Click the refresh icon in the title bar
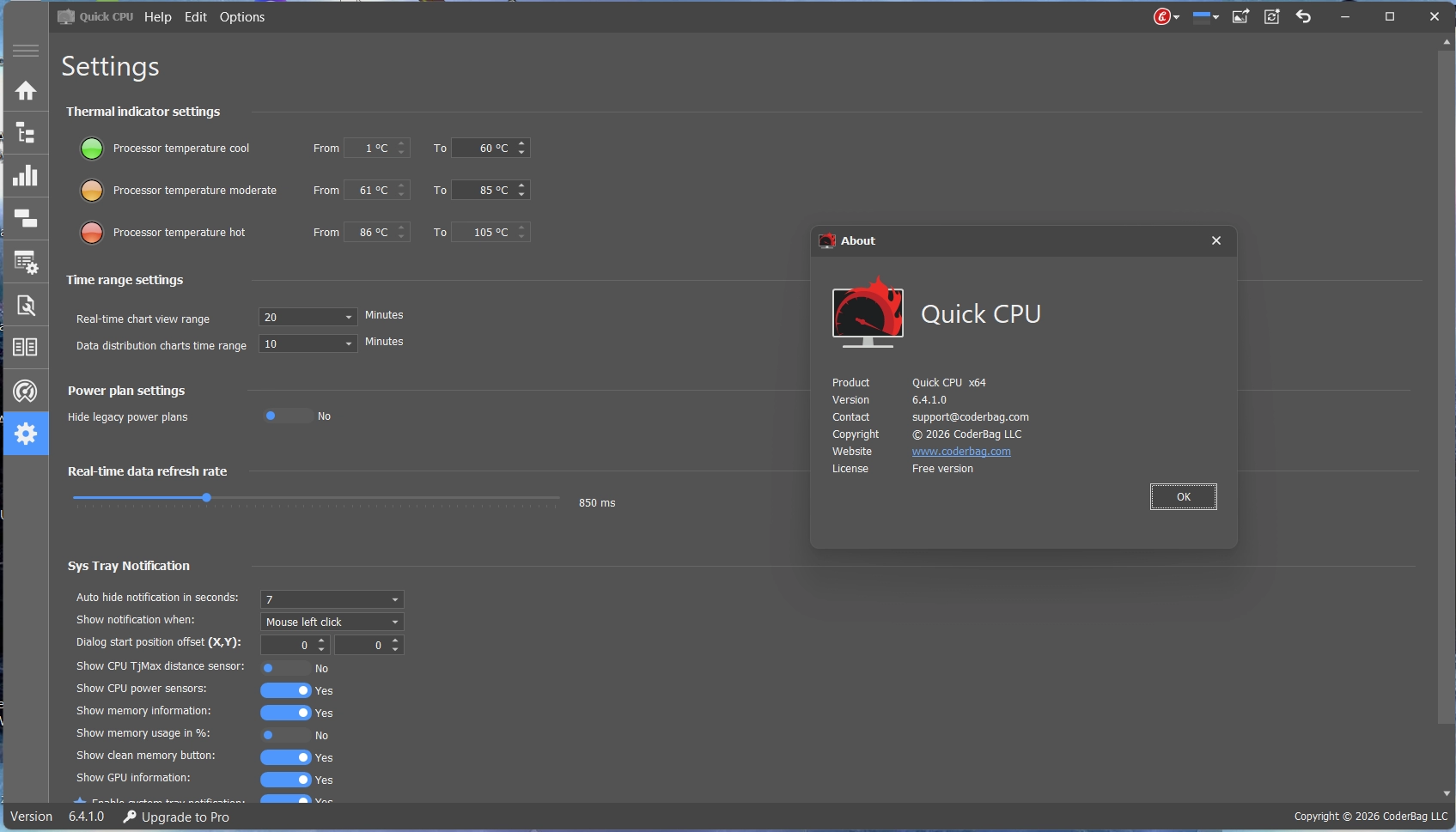This screenshot has height=832, width=1456. (1272, 16)
